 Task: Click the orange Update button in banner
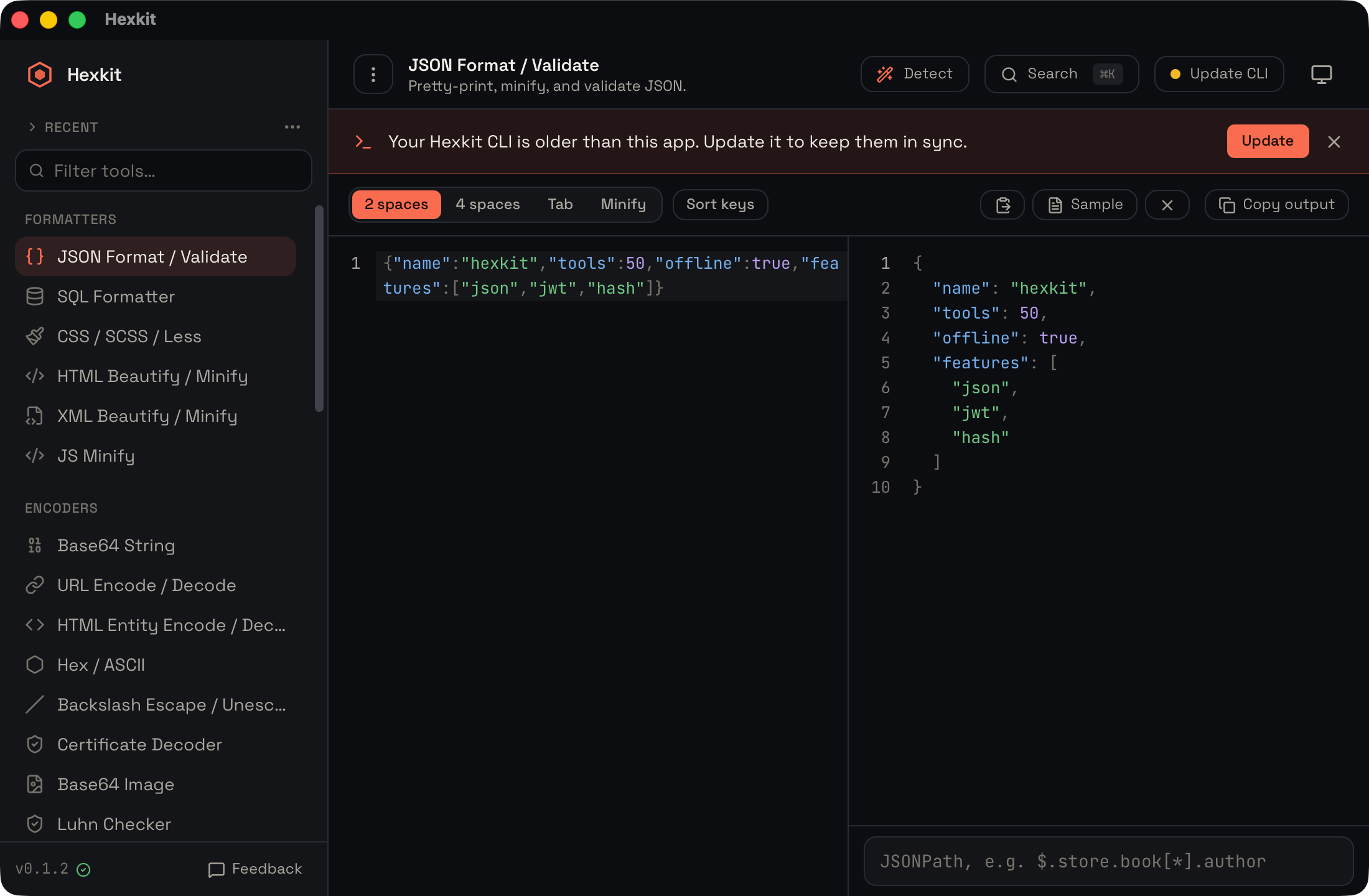[1268, 141]
